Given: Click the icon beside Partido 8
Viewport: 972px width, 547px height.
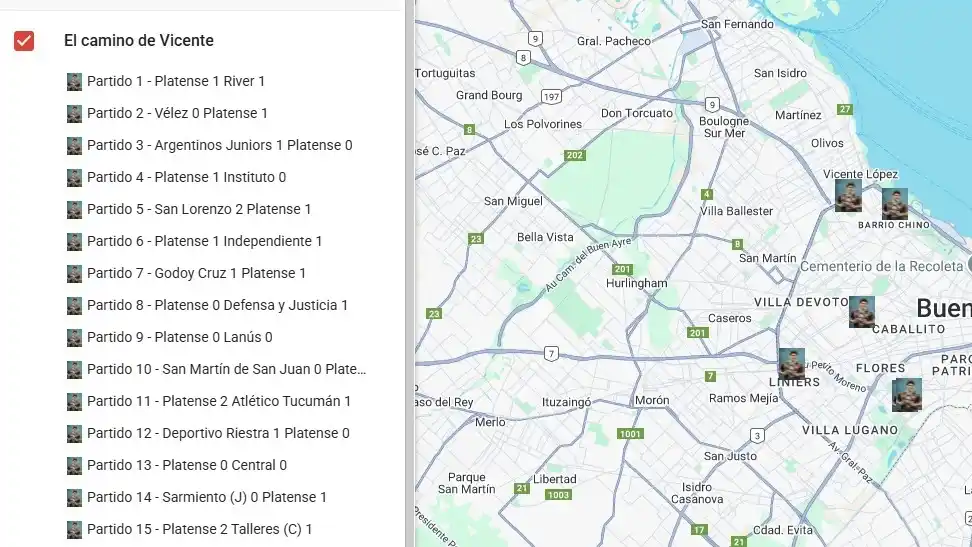Looking at the screenshot, I should point(74,305).
